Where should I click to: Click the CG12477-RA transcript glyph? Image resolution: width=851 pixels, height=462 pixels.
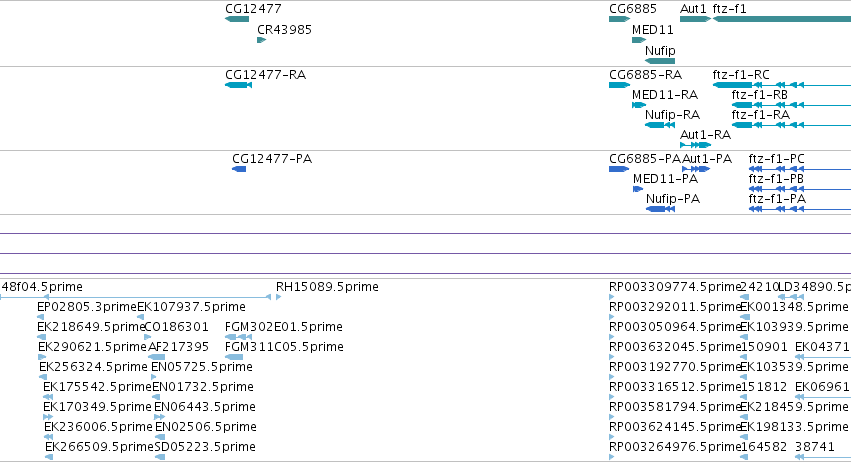[x=238, y=85]
